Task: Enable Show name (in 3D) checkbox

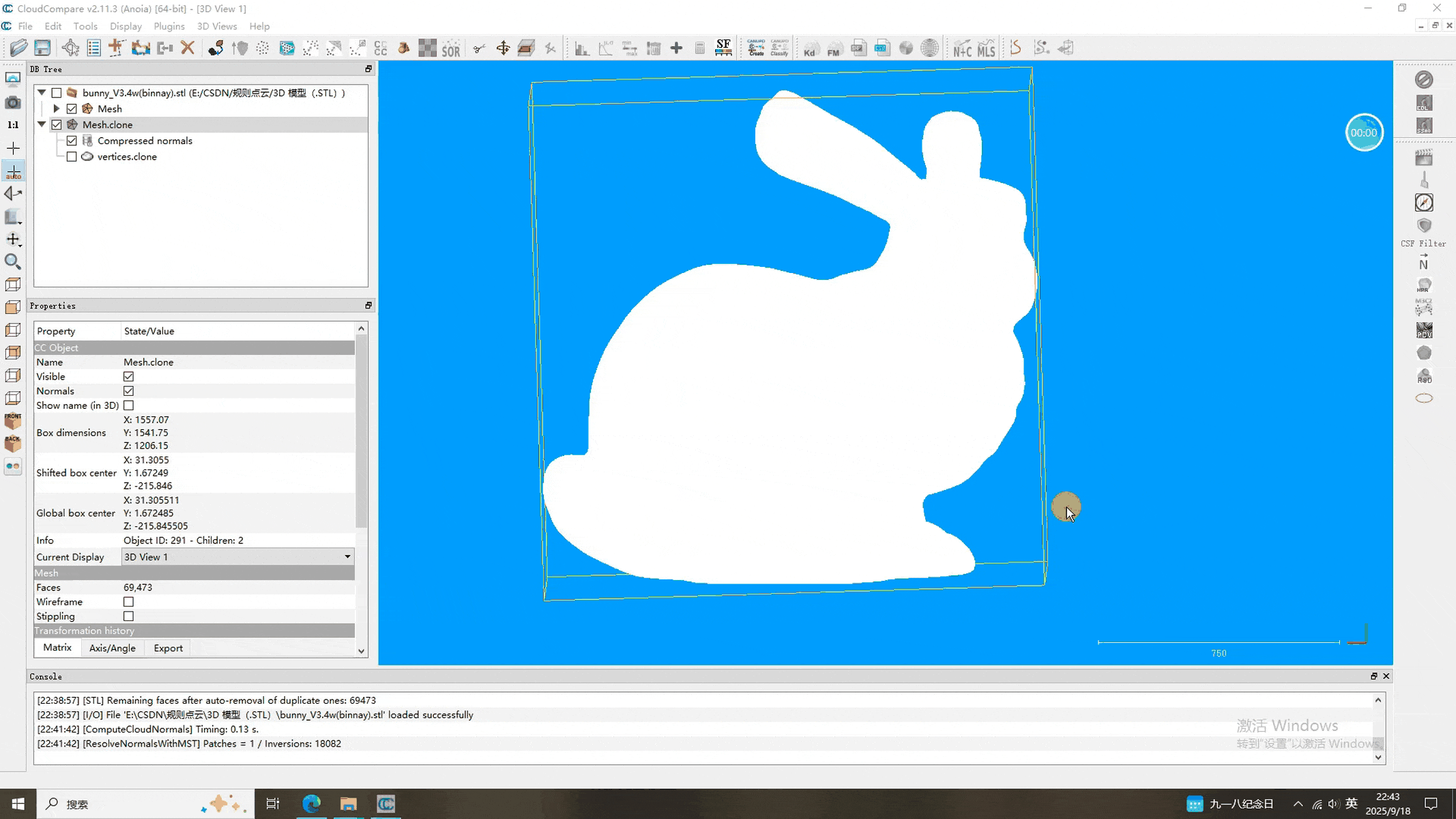Action: (x=128, y=405)
